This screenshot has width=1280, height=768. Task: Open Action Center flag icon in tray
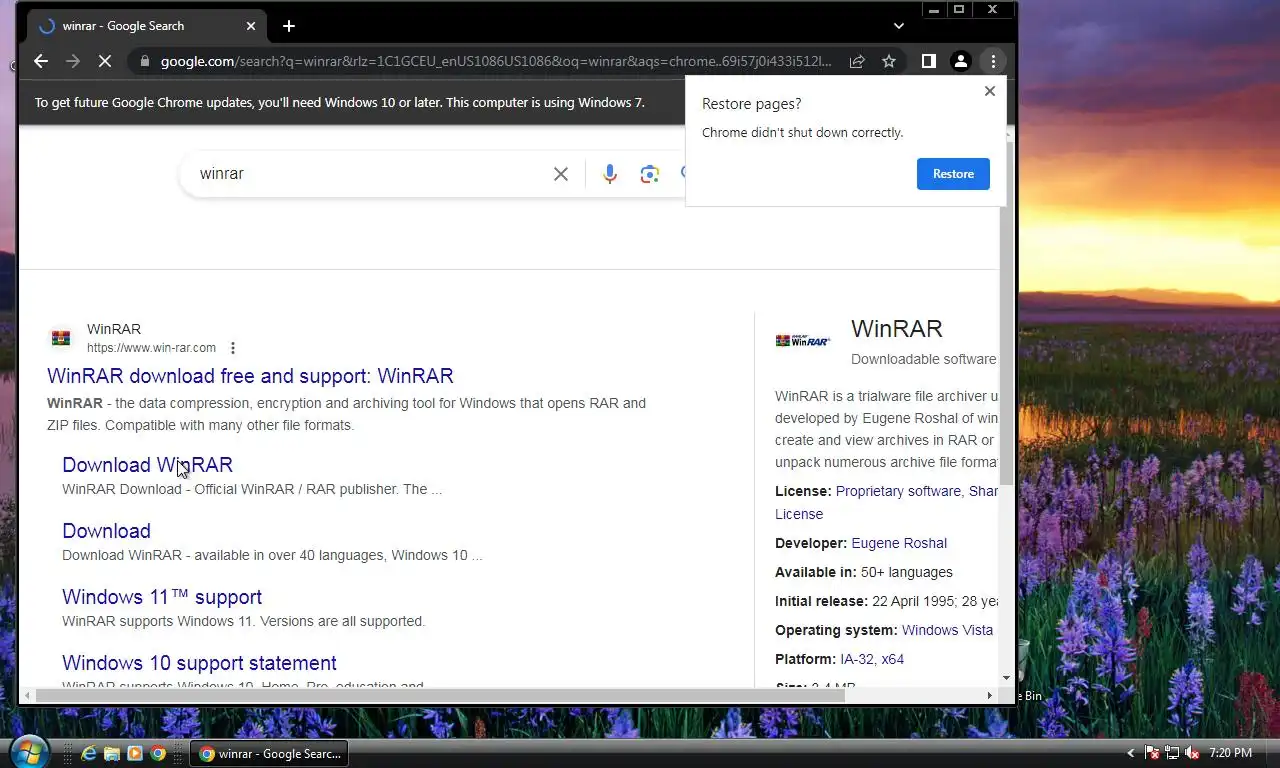pos(1152,753)
